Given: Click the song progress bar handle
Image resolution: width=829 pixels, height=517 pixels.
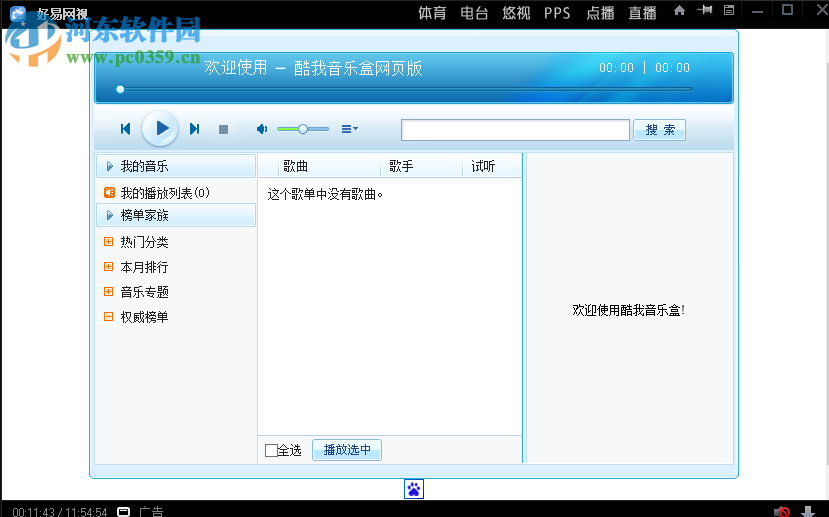Looking at the screenshot, I should pyautogui.click(x=120, y=89).
